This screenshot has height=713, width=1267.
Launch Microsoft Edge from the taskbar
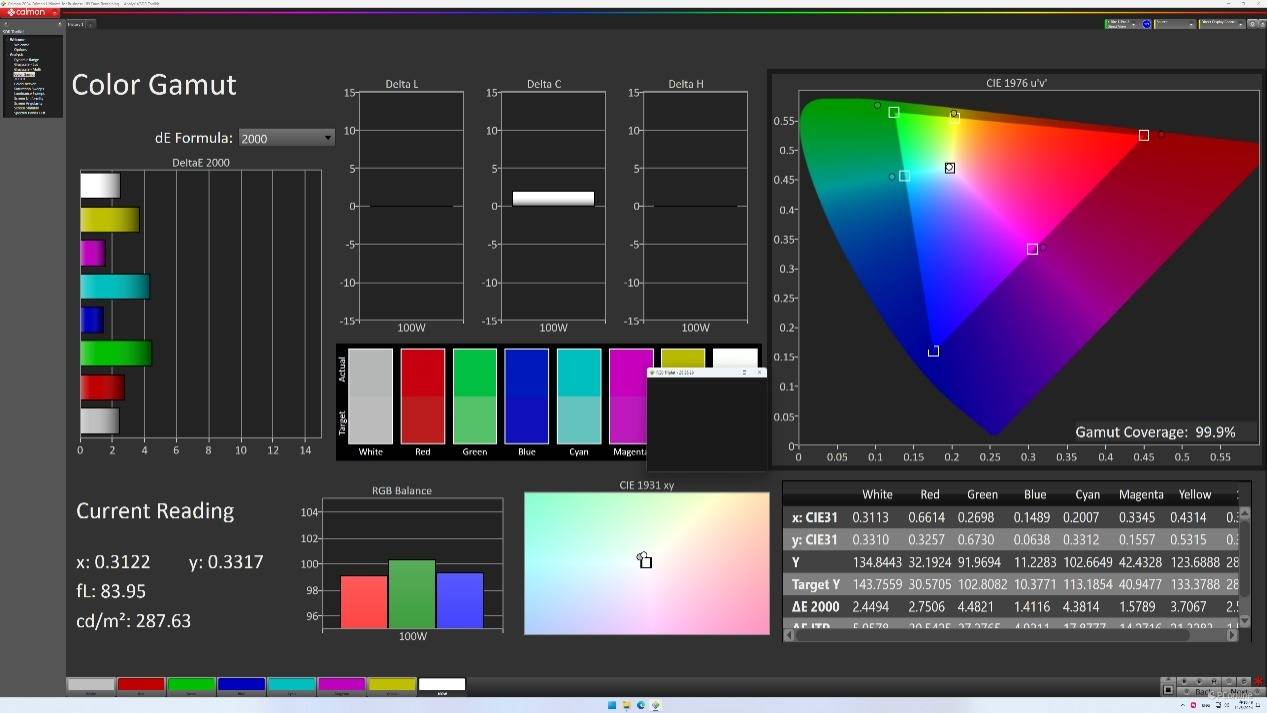[641, 705]
